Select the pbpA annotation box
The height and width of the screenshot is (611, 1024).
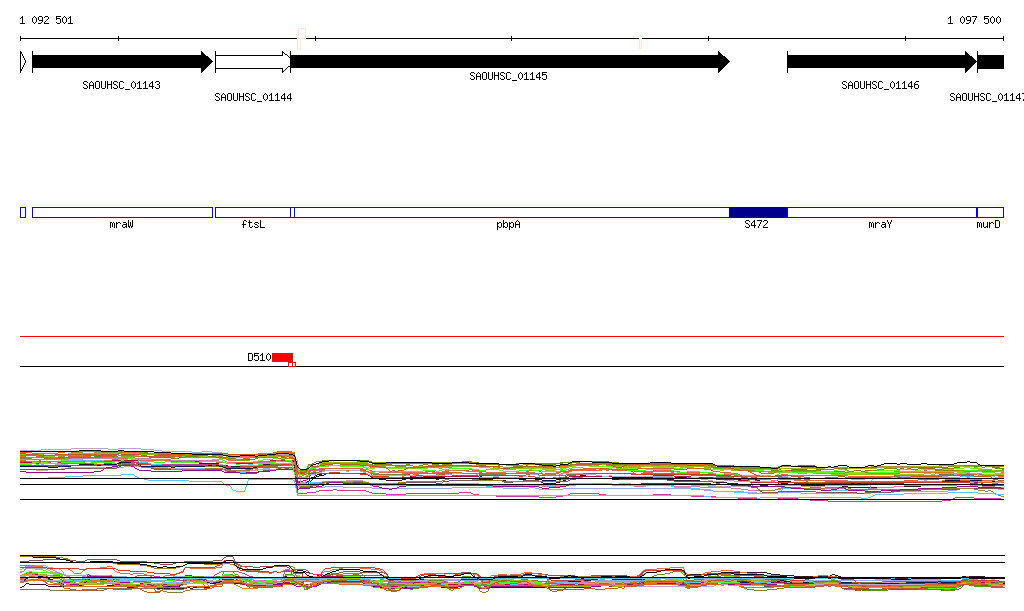510,212
